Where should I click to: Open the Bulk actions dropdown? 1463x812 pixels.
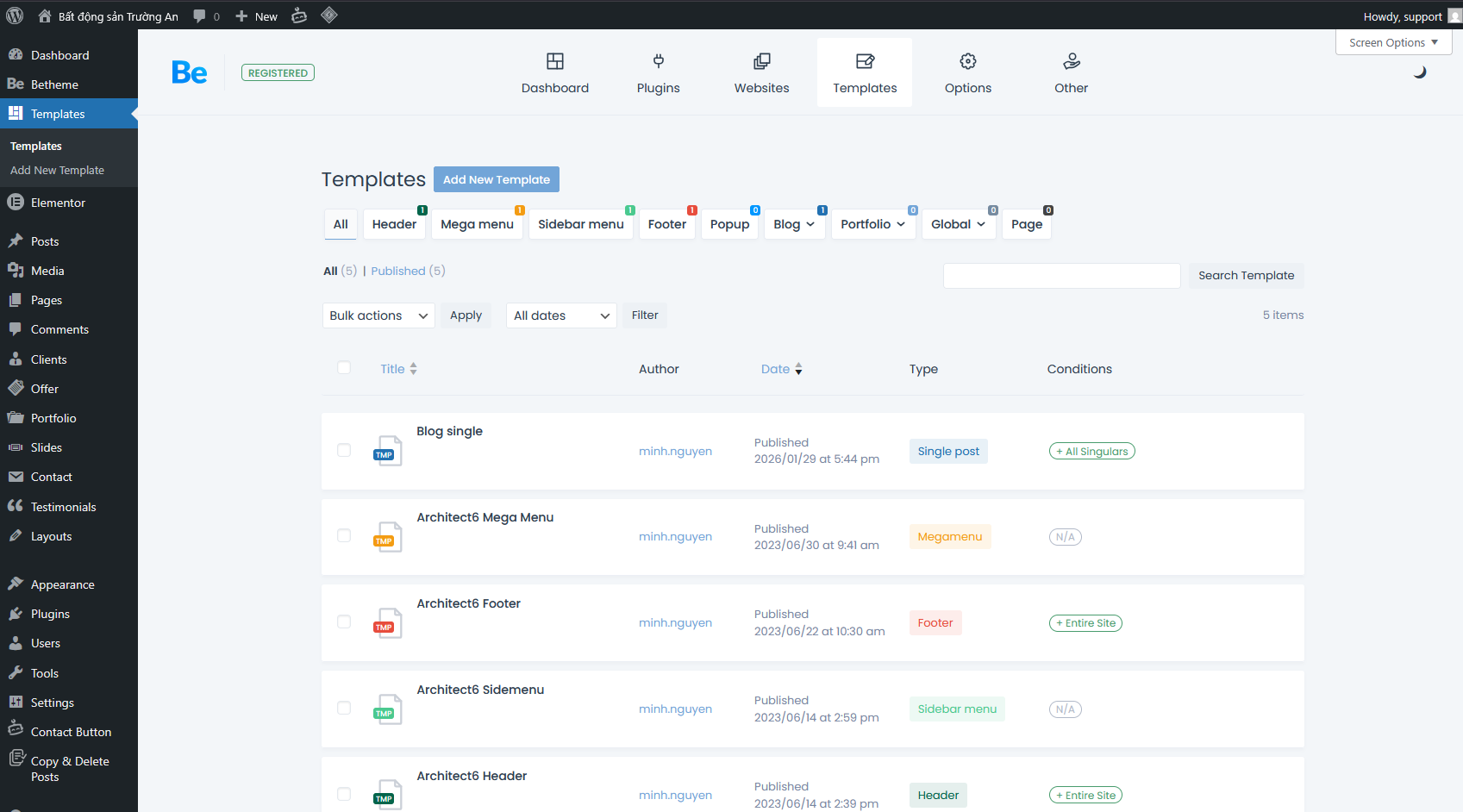[378, 315]
